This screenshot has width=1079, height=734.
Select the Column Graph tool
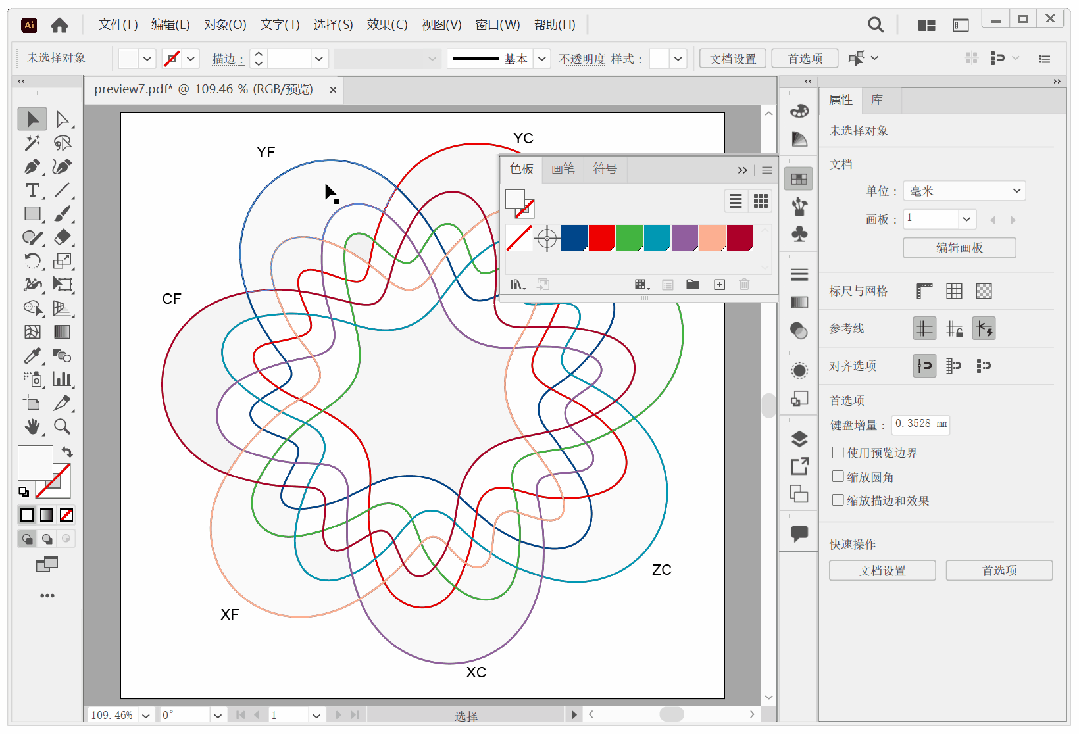coord(62,379)
